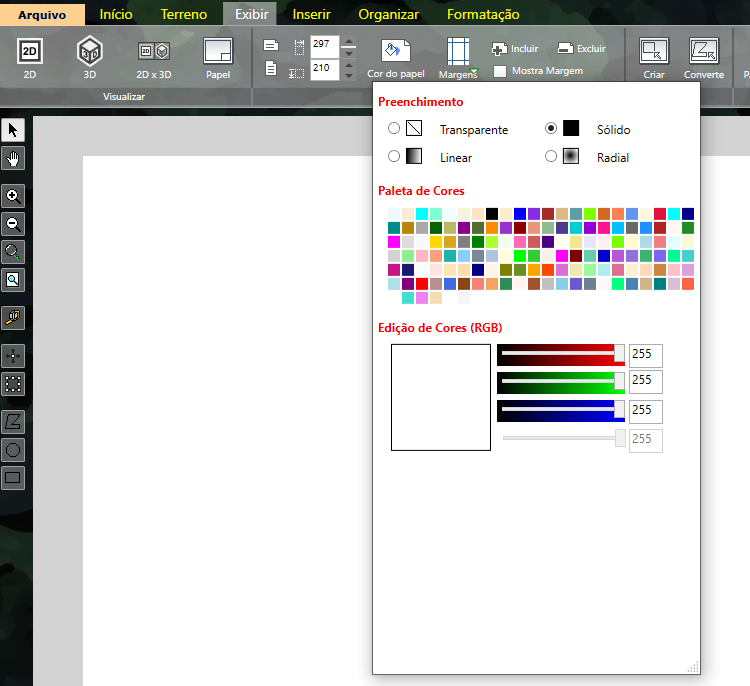Click the zoom in magnifier tool
Screen dimensions: 750x686
[x=13, y=196]
